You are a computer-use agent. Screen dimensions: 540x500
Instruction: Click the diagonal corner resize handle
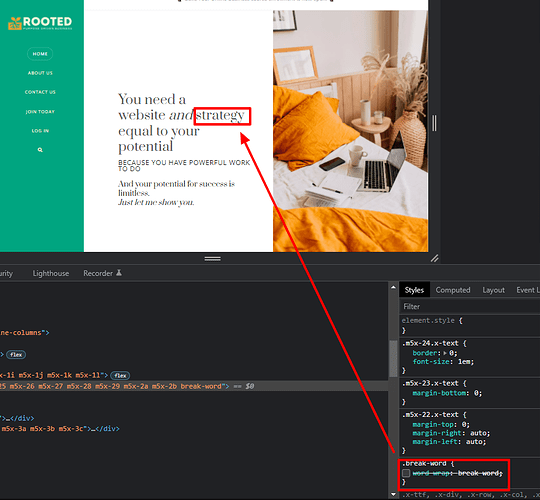[x=435, y=258]
